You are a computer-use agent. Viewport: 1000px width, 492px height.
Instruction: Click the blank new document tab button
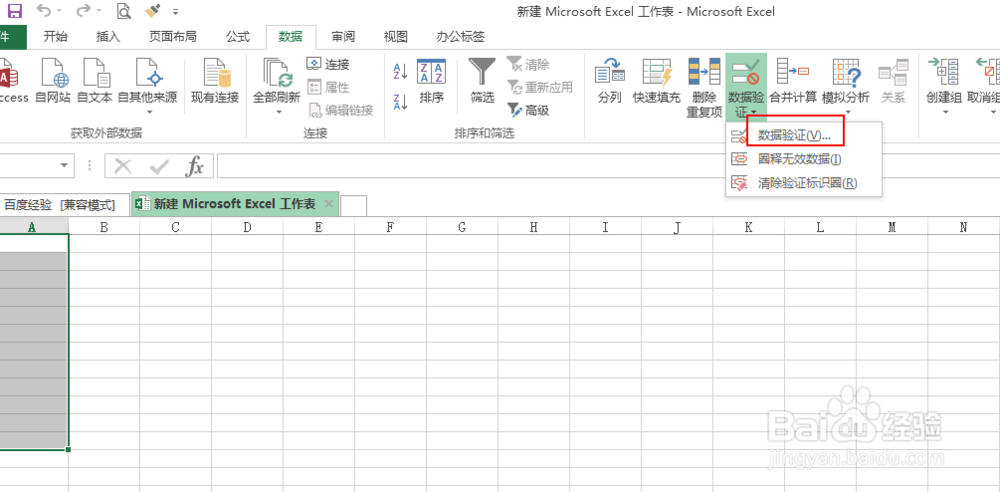353,205
